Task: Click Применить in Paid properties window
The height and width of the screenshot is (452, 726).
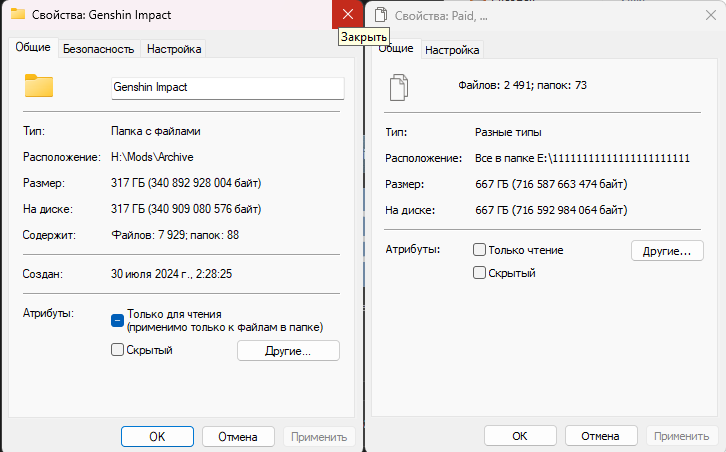Action: click(x=682, y=436)
